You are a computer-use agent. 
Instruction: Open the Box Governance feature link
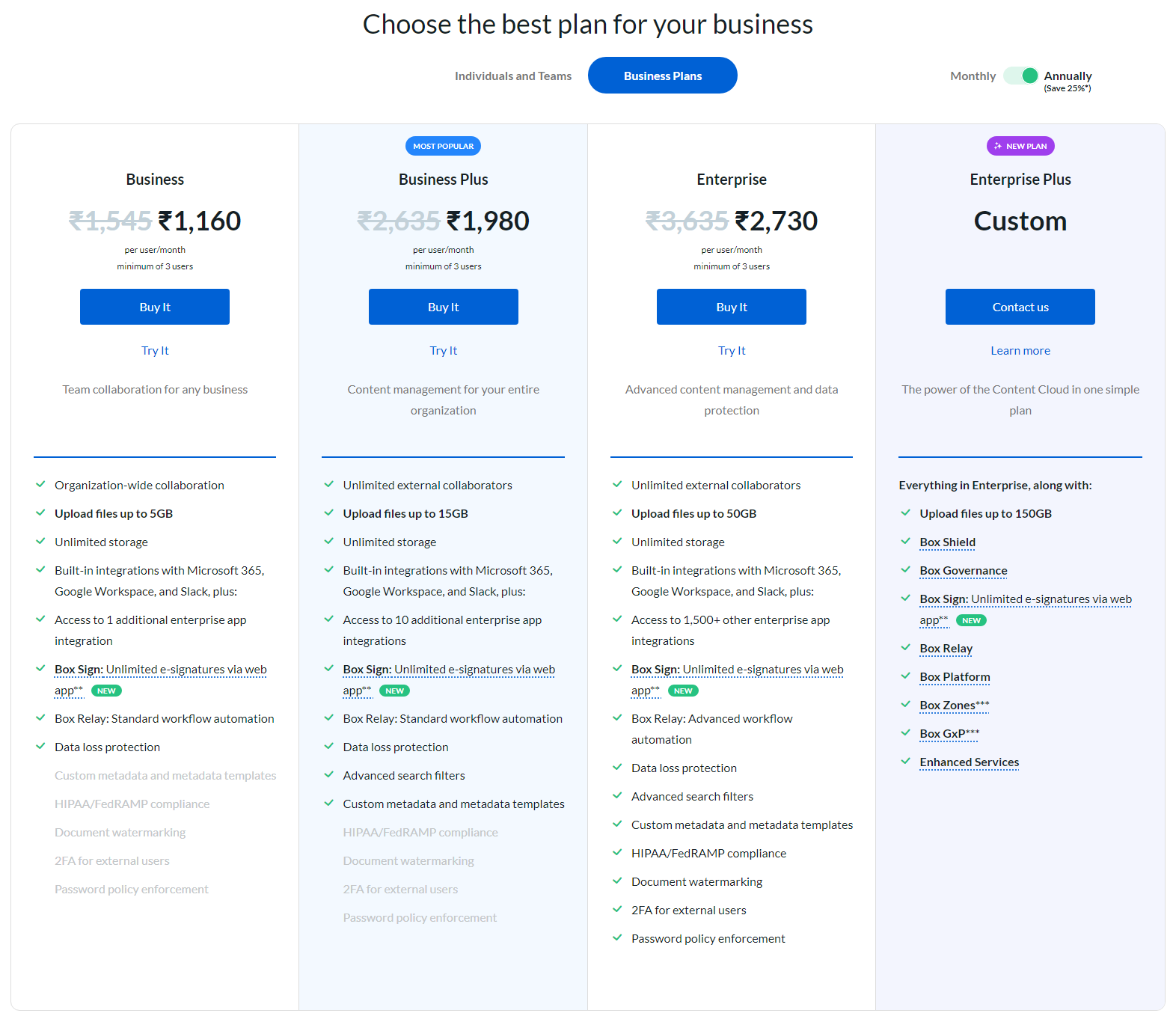click(x=964, y=571)
